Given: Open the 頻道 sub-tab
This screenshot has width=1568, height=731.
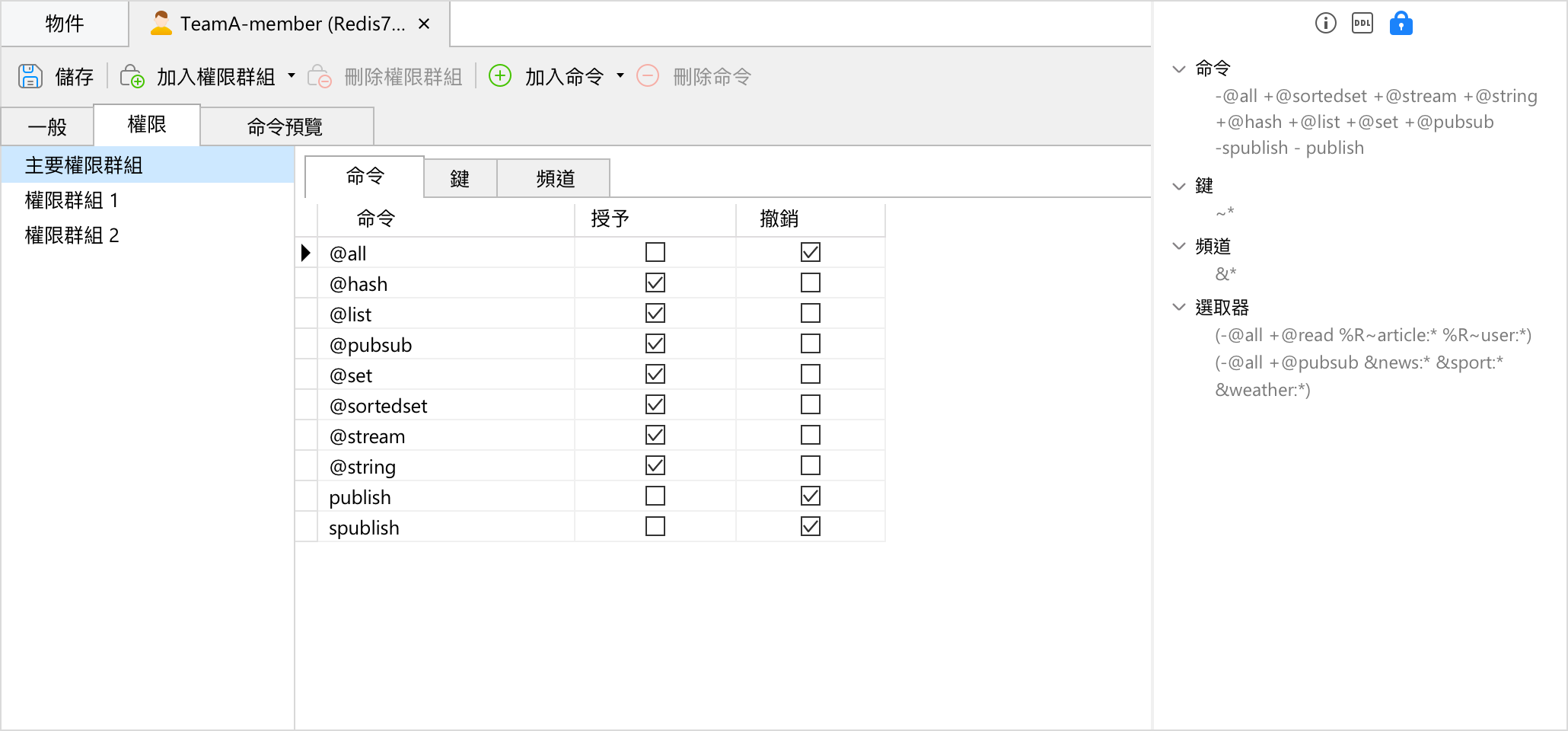Looking at the screenshot, I should pos(553,177).
